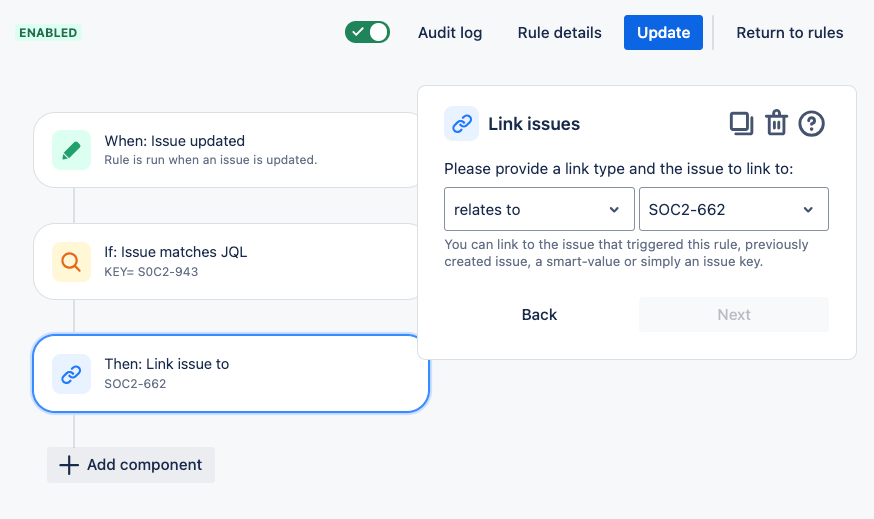
Task: Open the relates to link type dropdown
Action: tap(538, 209)
